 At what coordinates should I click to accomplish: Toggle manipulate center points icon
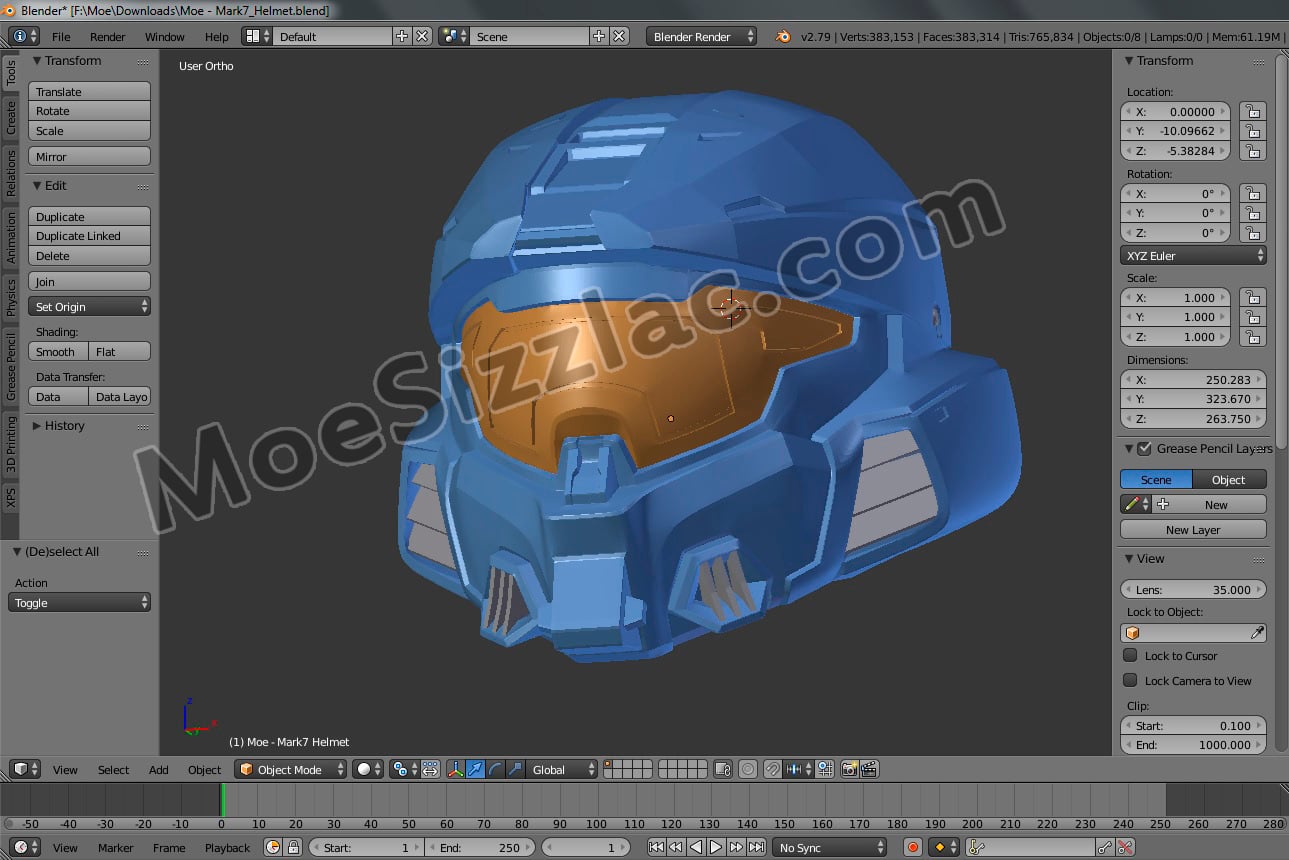click(431, 769)
